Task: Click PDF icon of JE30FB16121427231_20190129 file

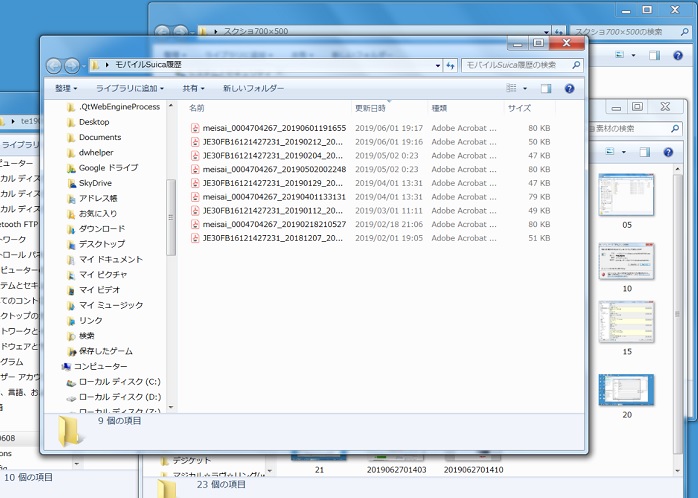Action: [x=195, y=183]
